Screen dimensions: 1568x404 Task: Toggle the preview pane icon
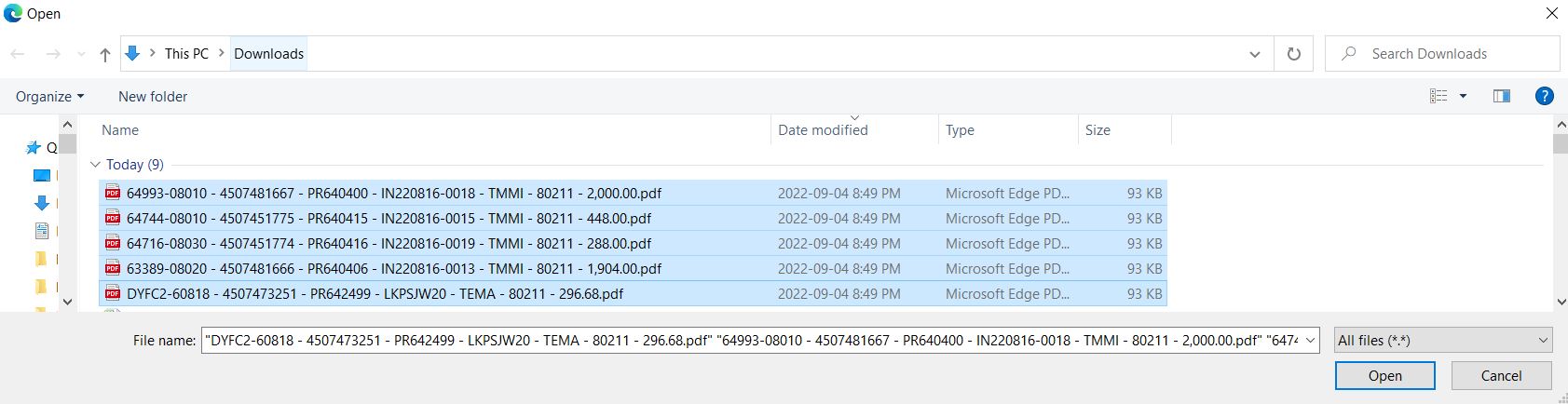coord(1501,96)
